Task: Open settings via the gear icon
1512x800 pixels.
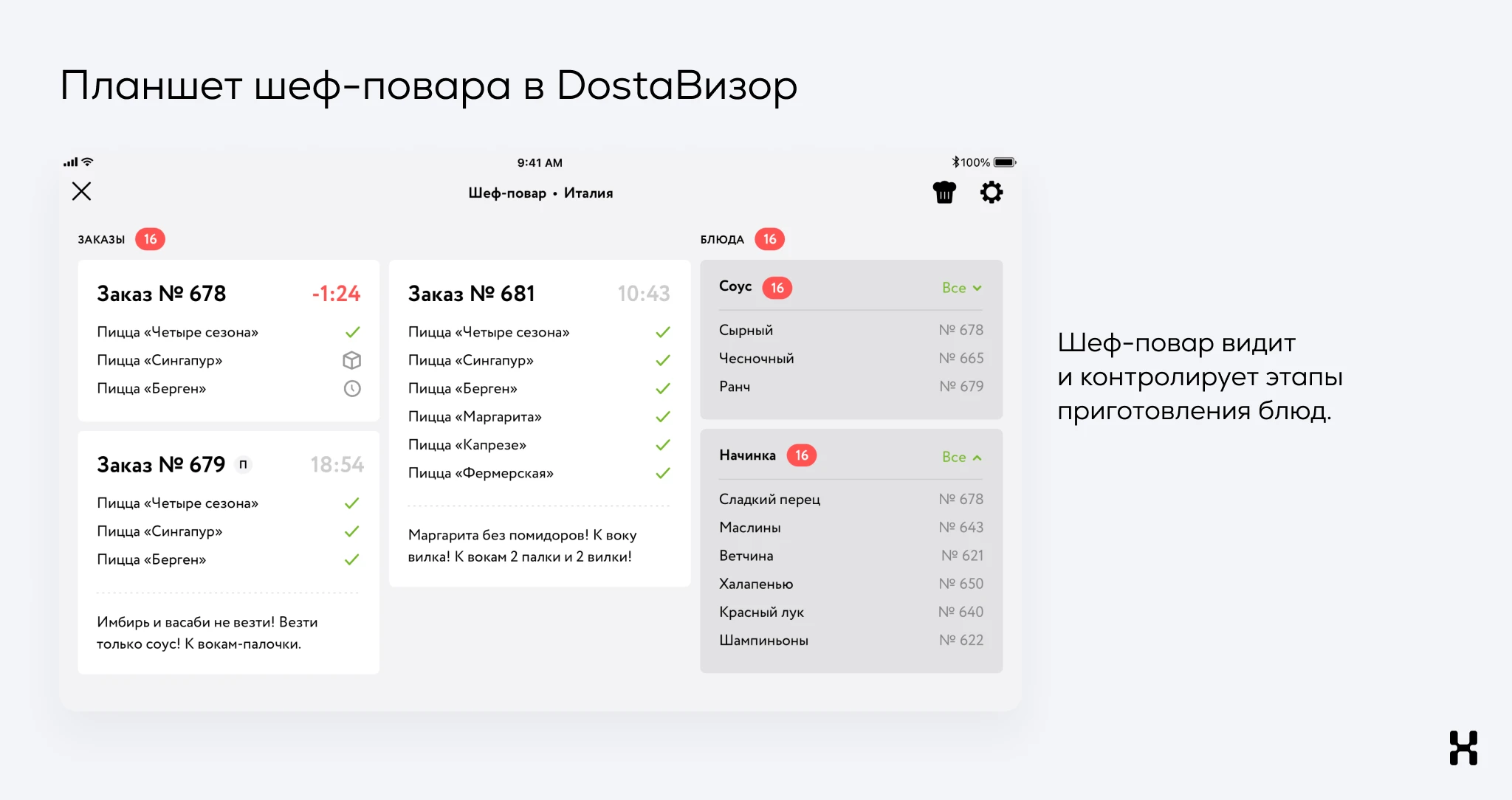Action: [991, 193]
